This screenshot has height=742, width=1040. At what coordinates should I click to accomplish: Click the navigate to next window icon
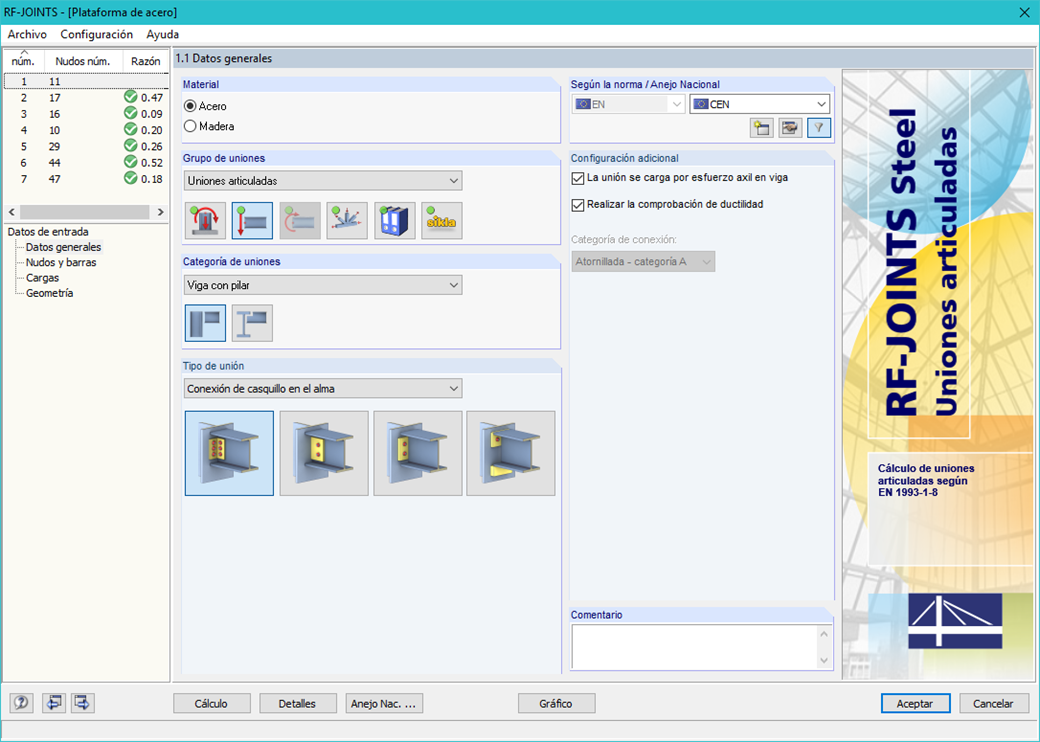[82, 703]
